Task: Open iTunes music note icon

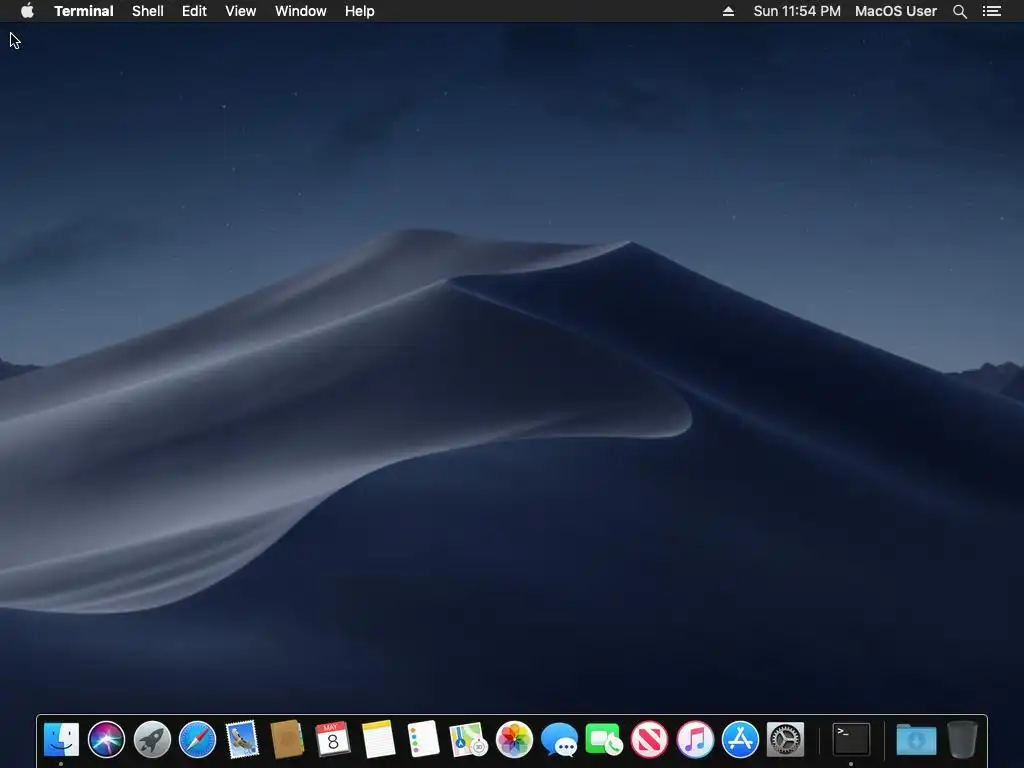Action: [x=695, y=739]
